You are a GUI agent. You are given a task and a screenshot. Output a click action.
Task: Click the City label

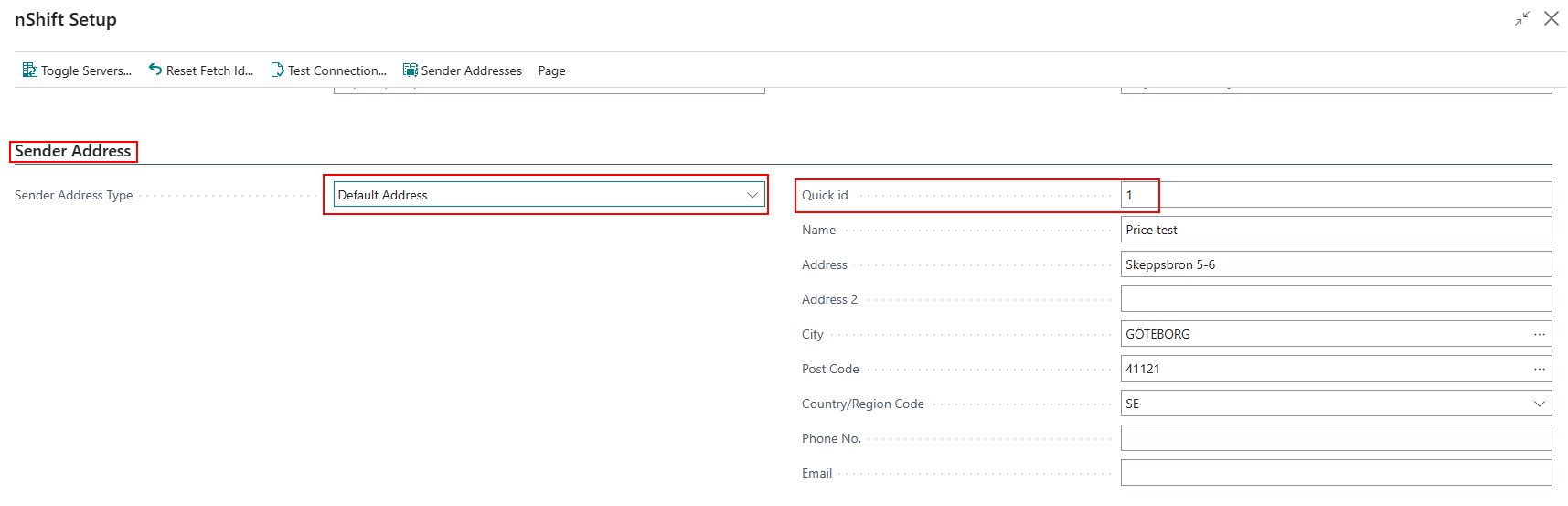[x=813, y=334]
